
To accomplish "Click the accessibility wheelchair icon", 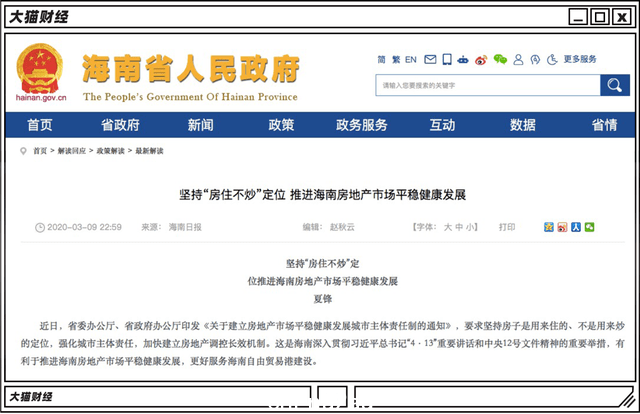I will [552, 60].
